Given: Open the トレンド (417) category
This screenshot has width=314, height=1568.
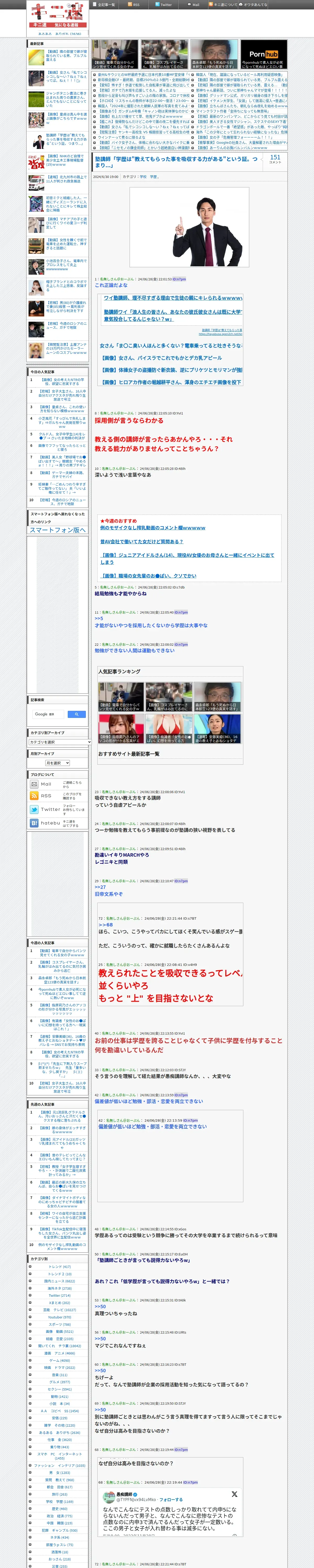Looking at the screenshot, I should 60,1267.
